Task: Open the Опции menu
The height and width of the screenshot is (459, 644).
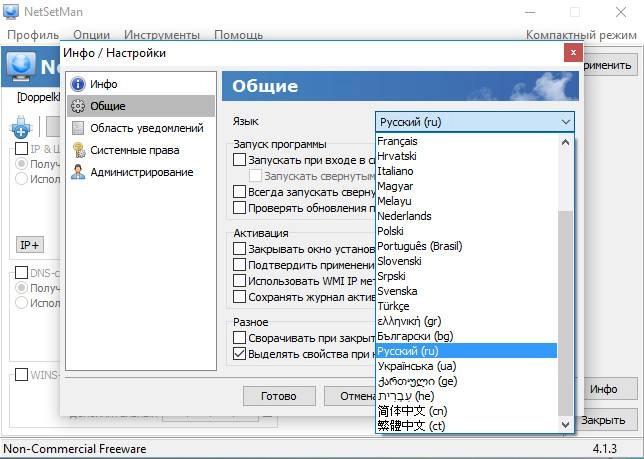Action: click(91, 35)
